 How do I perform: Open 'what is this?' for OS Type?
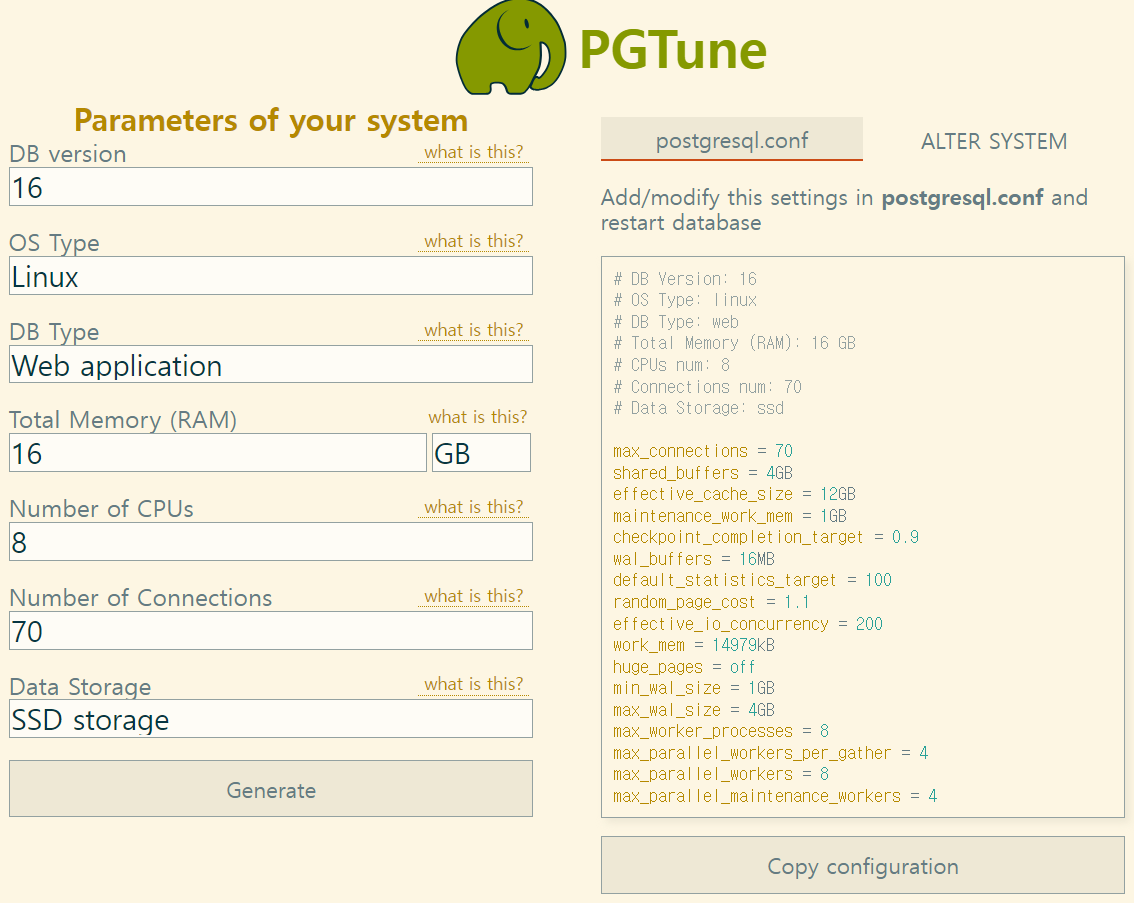click(x=474, y=241)
